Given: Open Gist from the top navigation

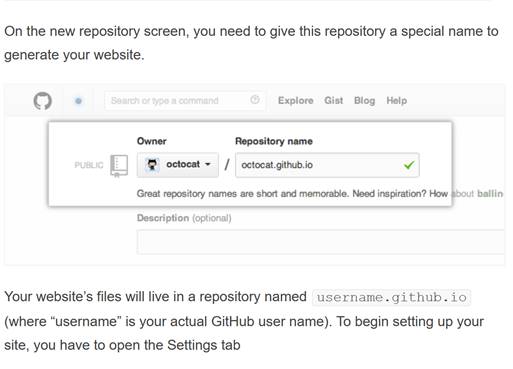Looking at the screenshot, I should [334, 101].
